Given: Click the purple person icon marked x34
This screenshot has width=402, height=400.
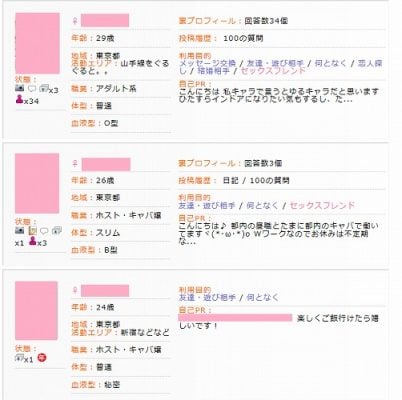Looking at the screenshot, I should [x=20, y=99].
